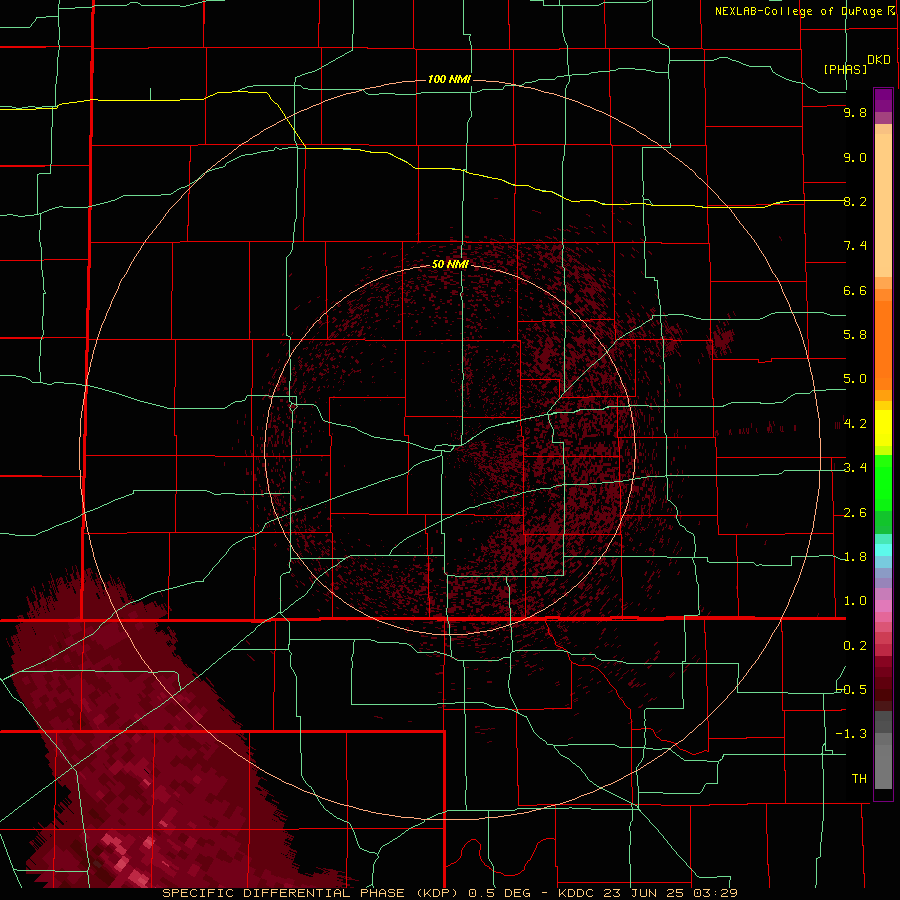Click the -0.5 scale value
This screenshot has width=900, height=900.
point(852,690)
